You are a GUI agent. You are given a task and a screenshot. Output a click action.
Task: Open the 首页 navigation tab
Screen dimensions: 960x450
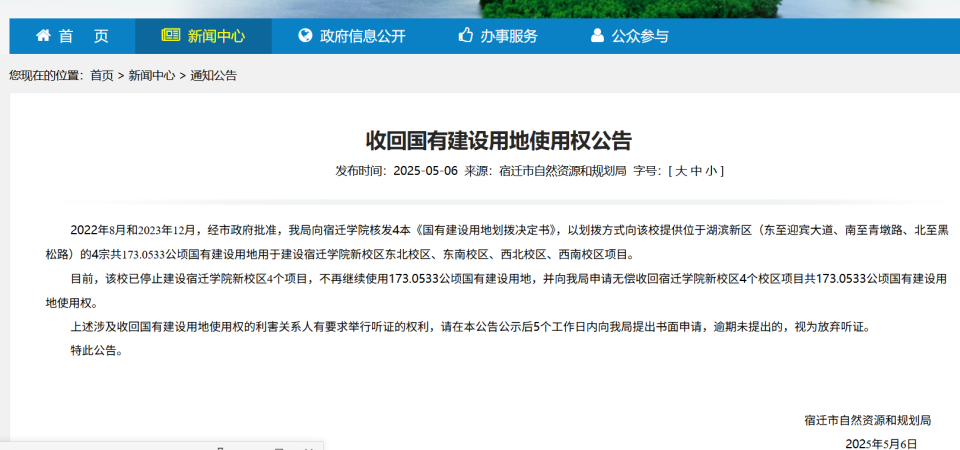pyautogui.click(x=72, y=36)
